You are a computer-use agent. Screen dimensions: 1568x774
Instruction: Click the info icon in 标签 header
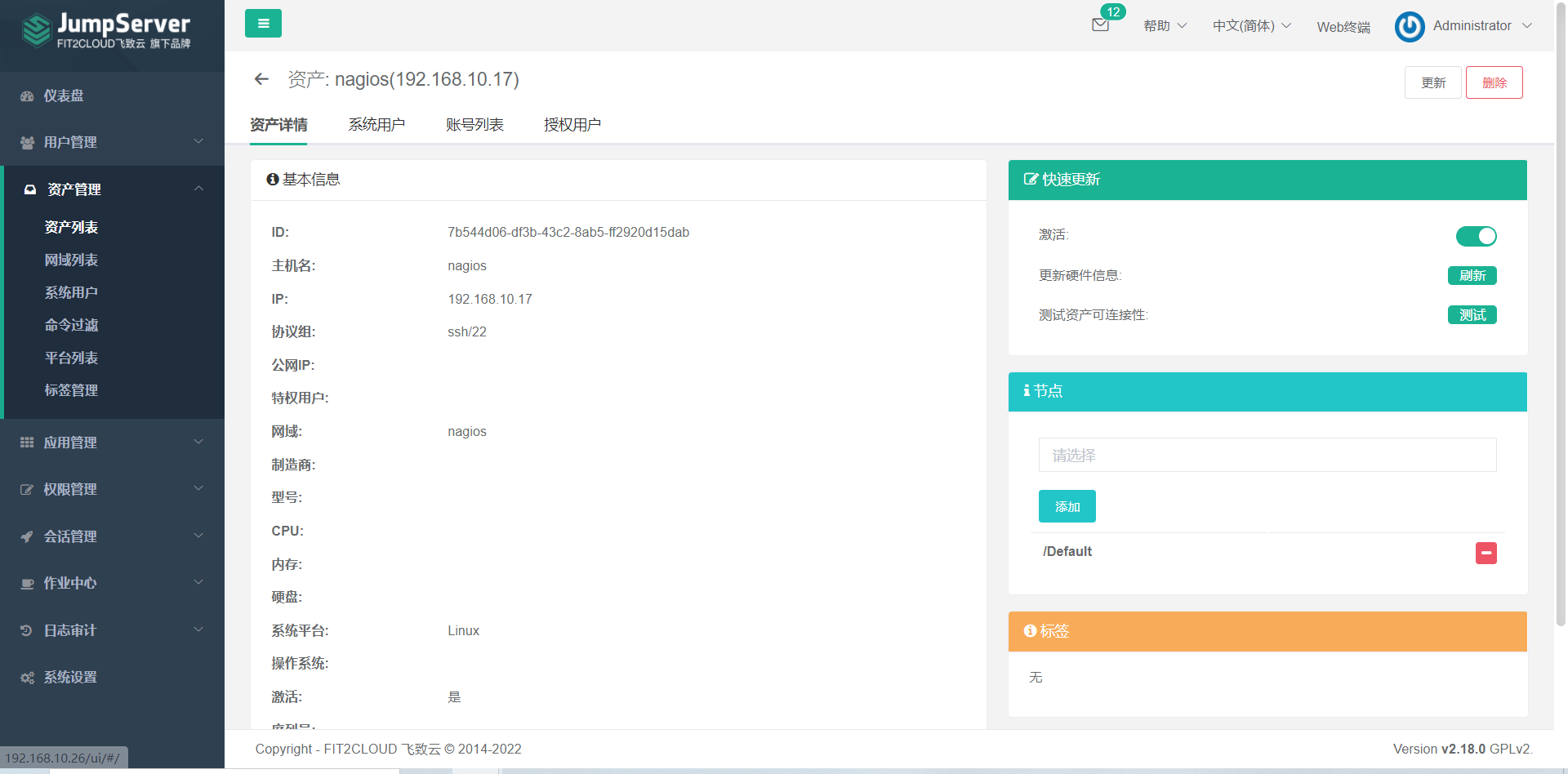[x=1030, y=631]
